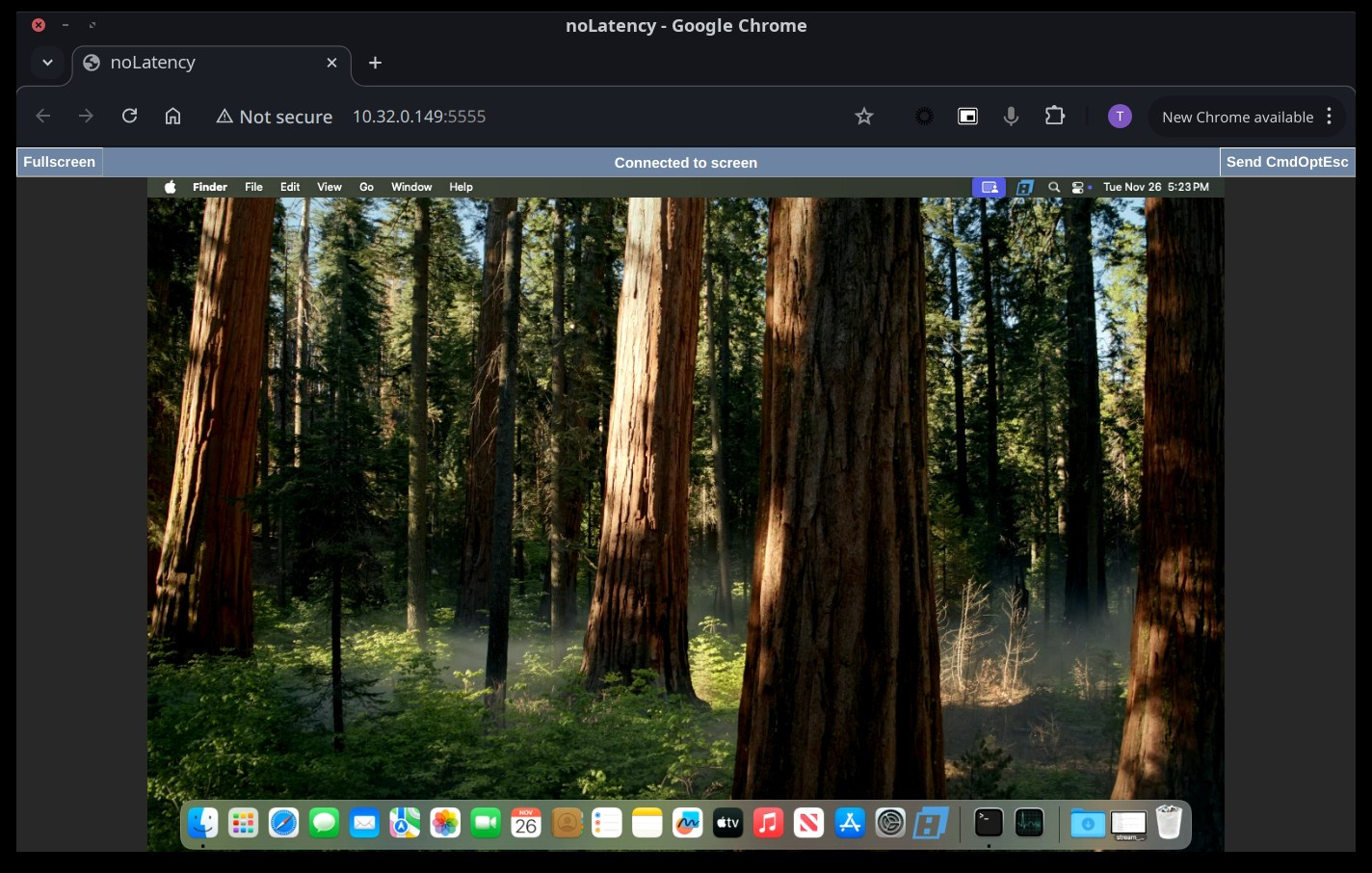1372x873 pixels.
Task: Click the blue slanted app icon in dock
Action: (x=931, y=823)
